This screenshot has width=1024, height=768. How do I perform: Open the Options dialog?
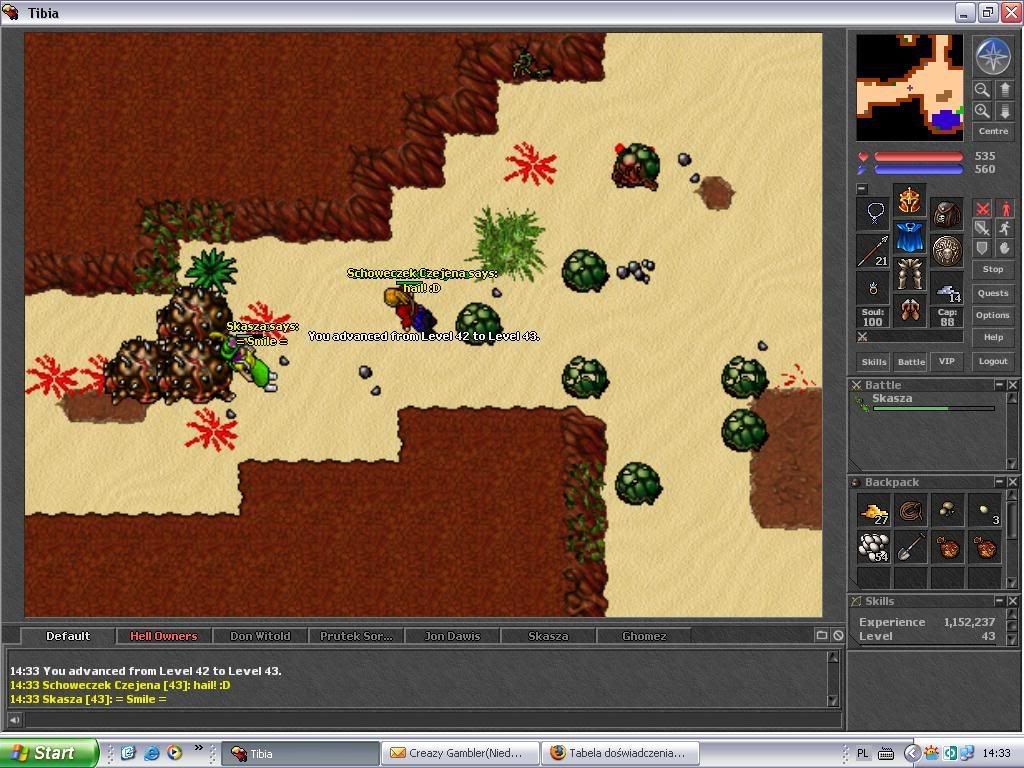(993, 315)
